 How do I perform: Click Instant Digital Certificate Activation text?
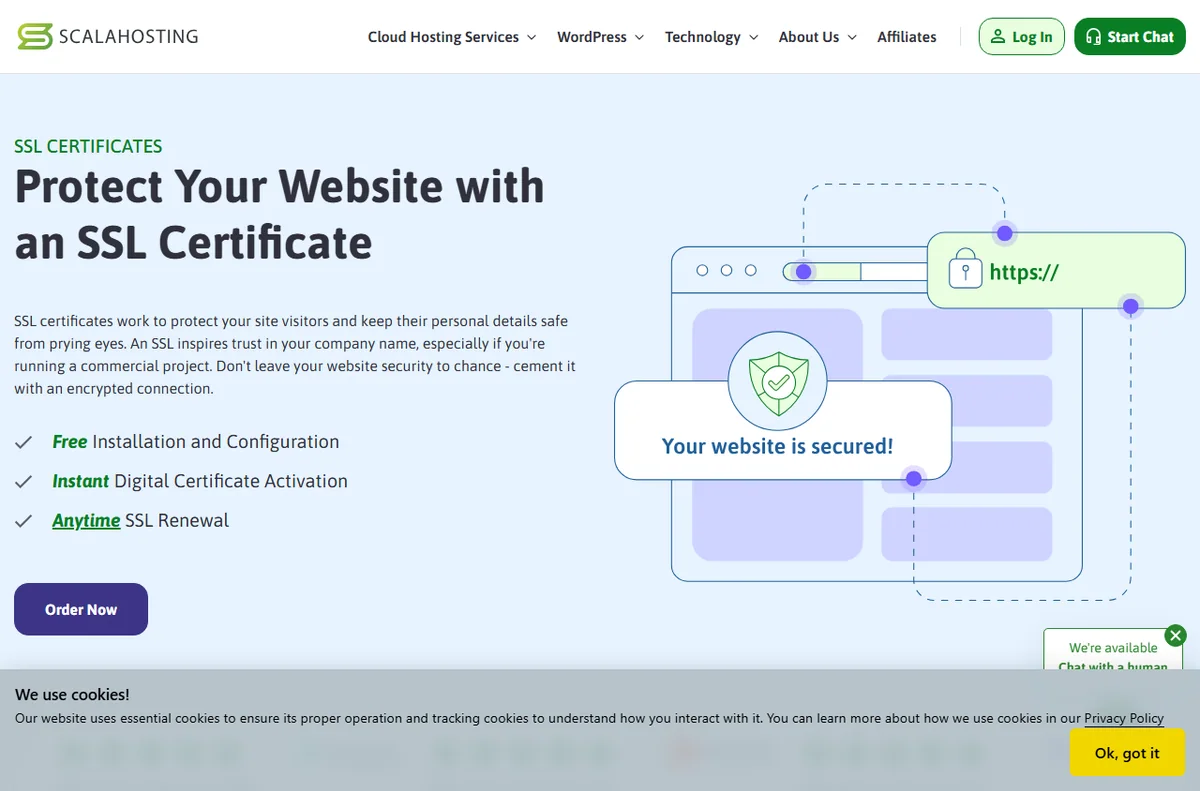tap(200, 481)
